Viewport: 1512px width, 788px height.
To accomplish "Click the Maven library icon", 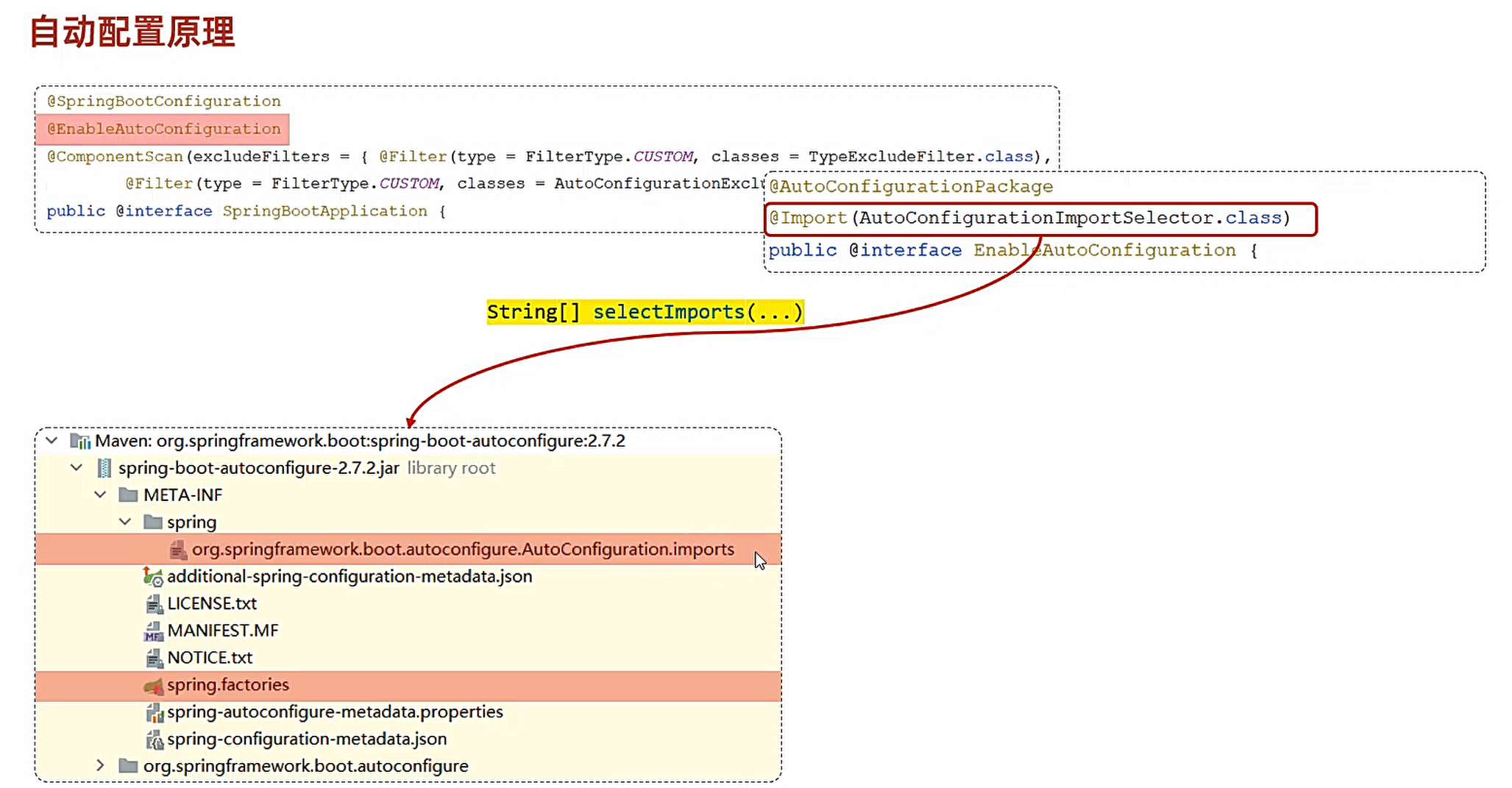I will 80,441.
